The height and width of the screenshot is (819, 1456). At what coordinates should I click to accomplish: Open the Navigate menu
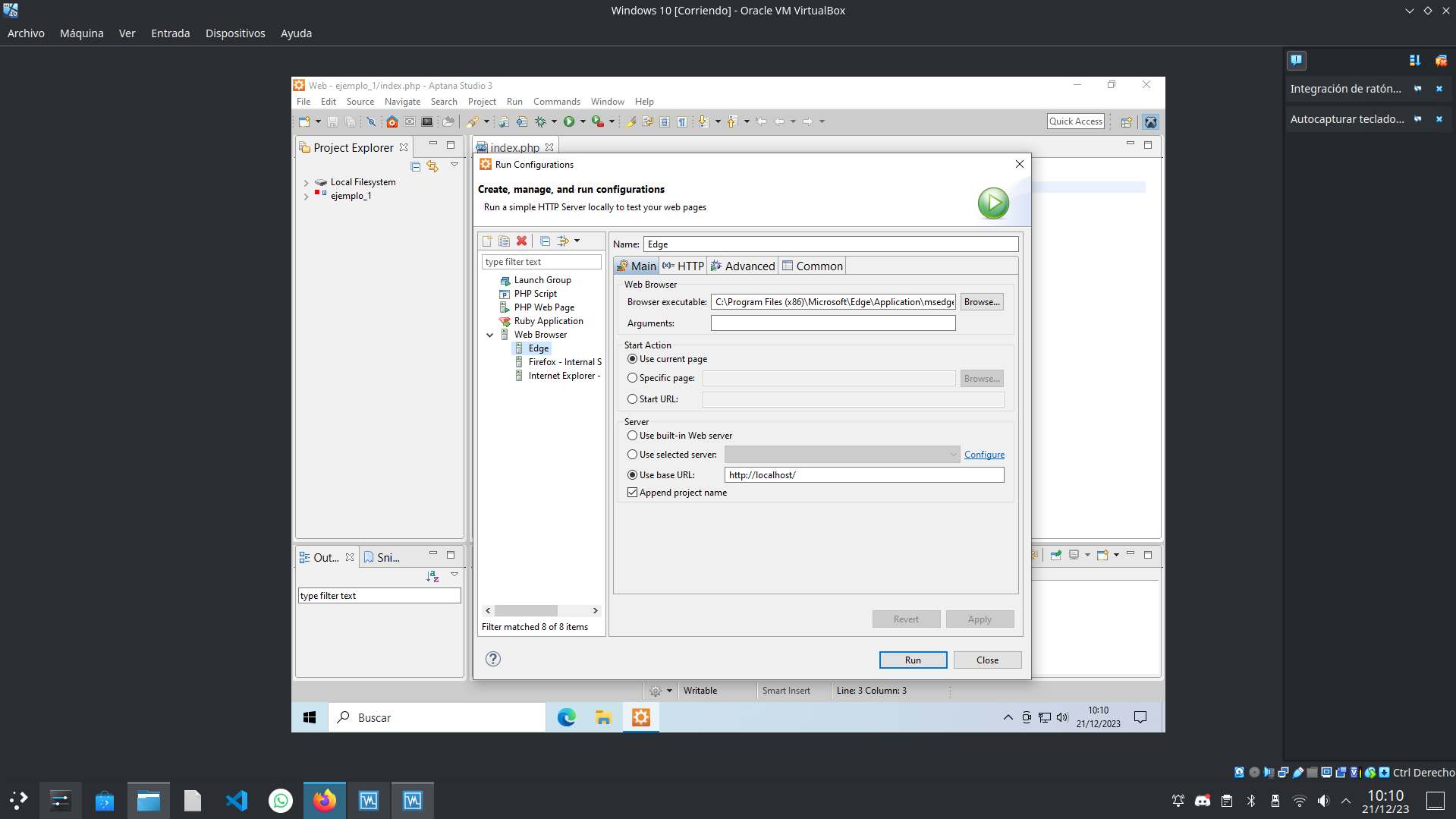(402, 102)
